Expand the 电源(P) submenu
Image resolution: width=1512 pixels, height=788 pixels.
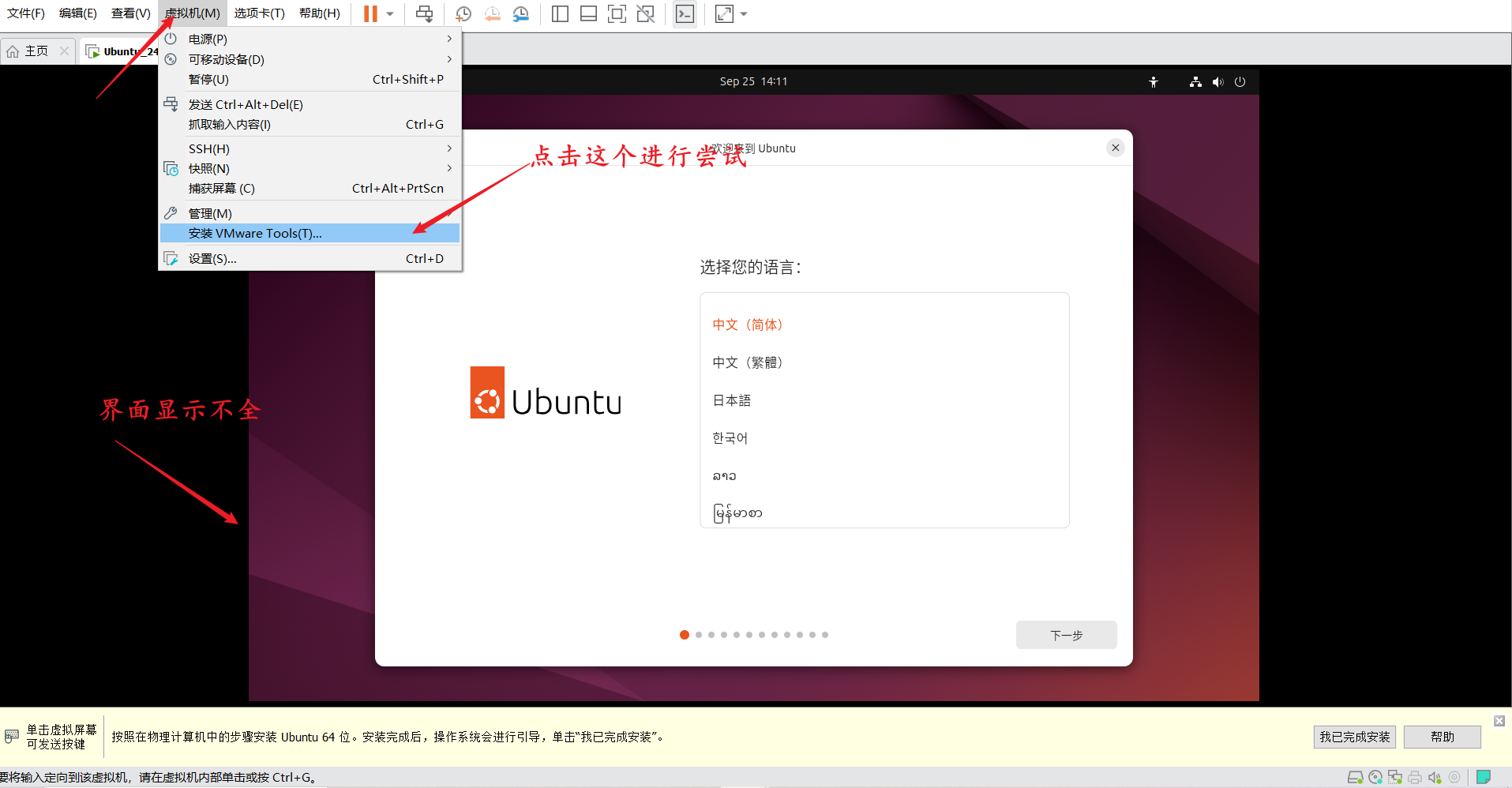[x=310, y=39]
